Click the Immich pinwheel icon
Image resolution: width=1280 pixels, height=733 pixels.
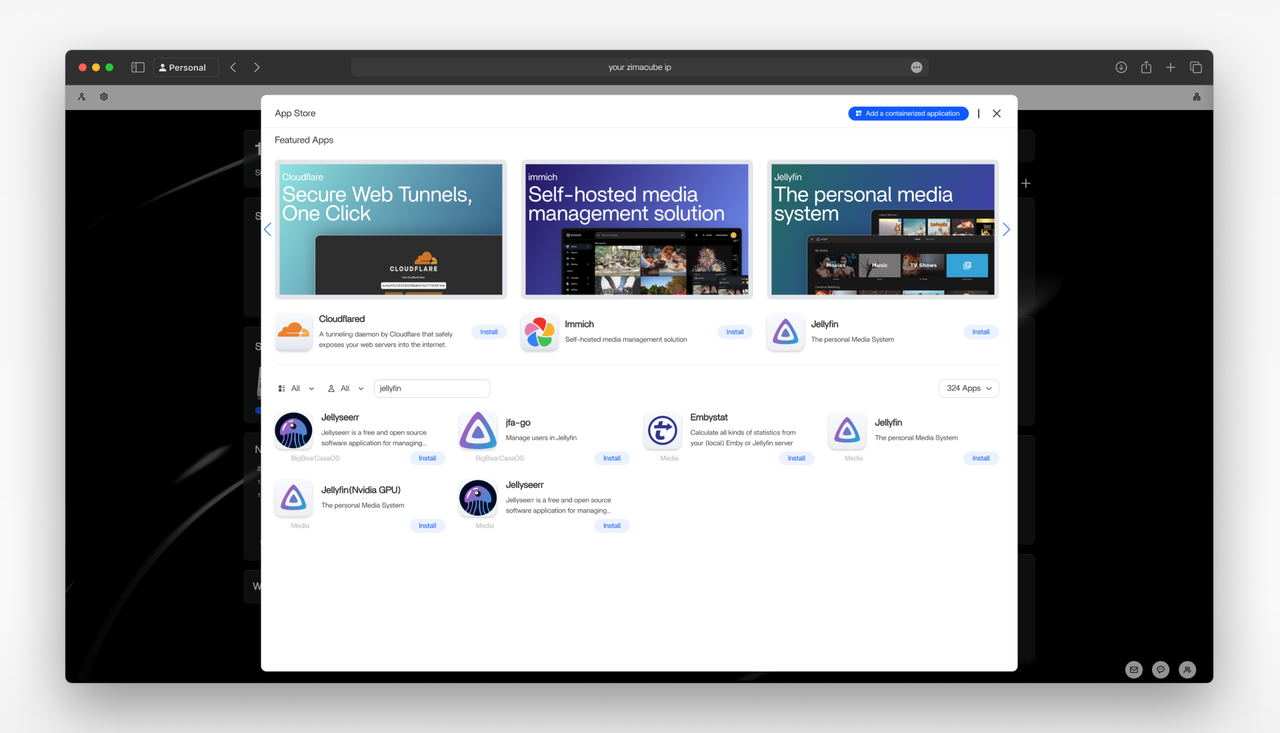tap(539, 332)
